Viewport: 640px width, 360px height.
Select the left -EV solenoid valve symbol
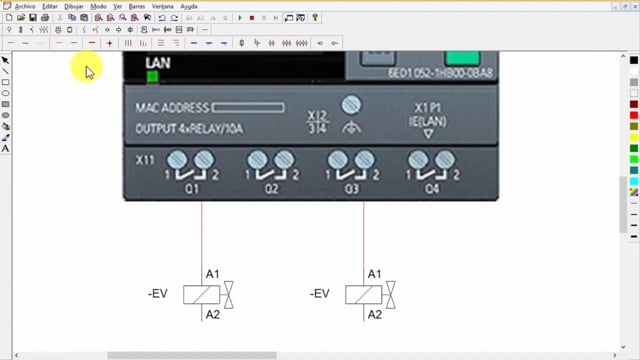point(208,295)
